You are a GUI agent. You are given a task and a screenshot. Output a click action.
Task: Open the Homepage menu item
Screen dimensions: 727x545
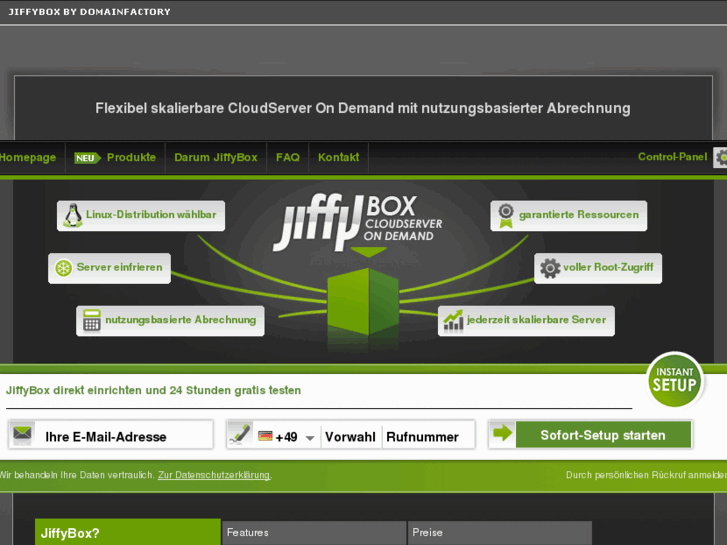tap(28, 158)
